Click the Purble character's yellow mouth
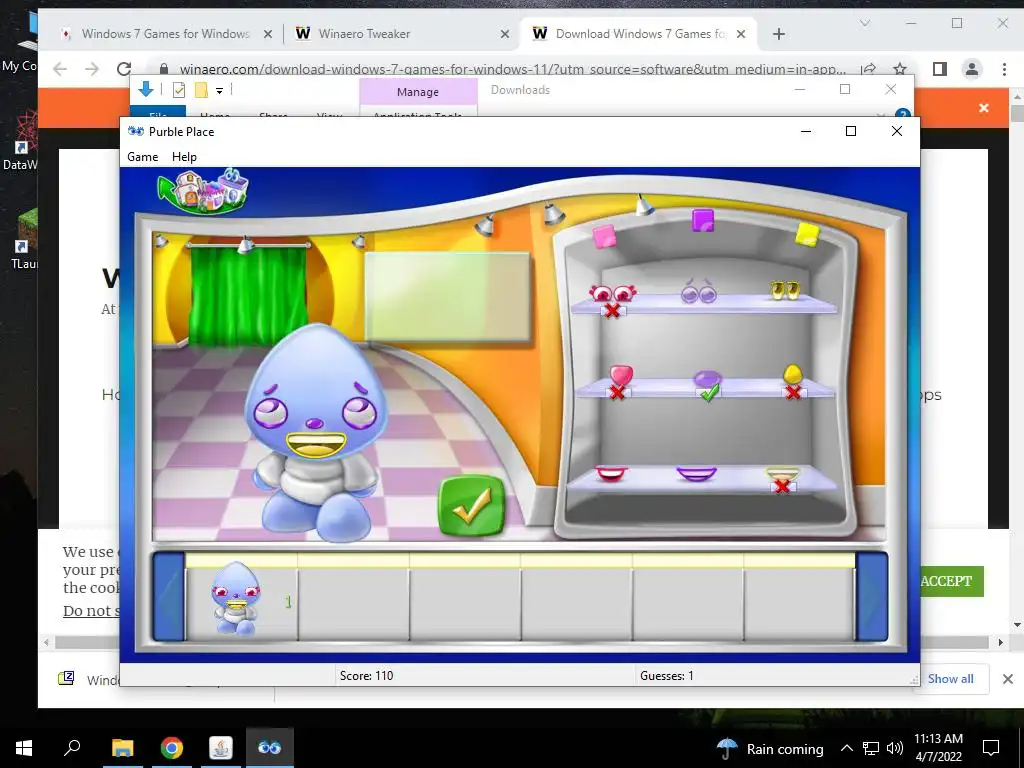The width and height of the screenshot is (1024, 768). [316, 445]
